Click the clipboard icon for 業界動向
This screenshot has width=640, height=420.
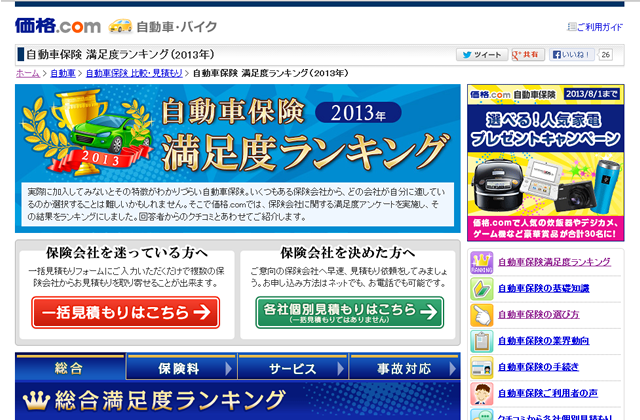click(x=481, y=342)
